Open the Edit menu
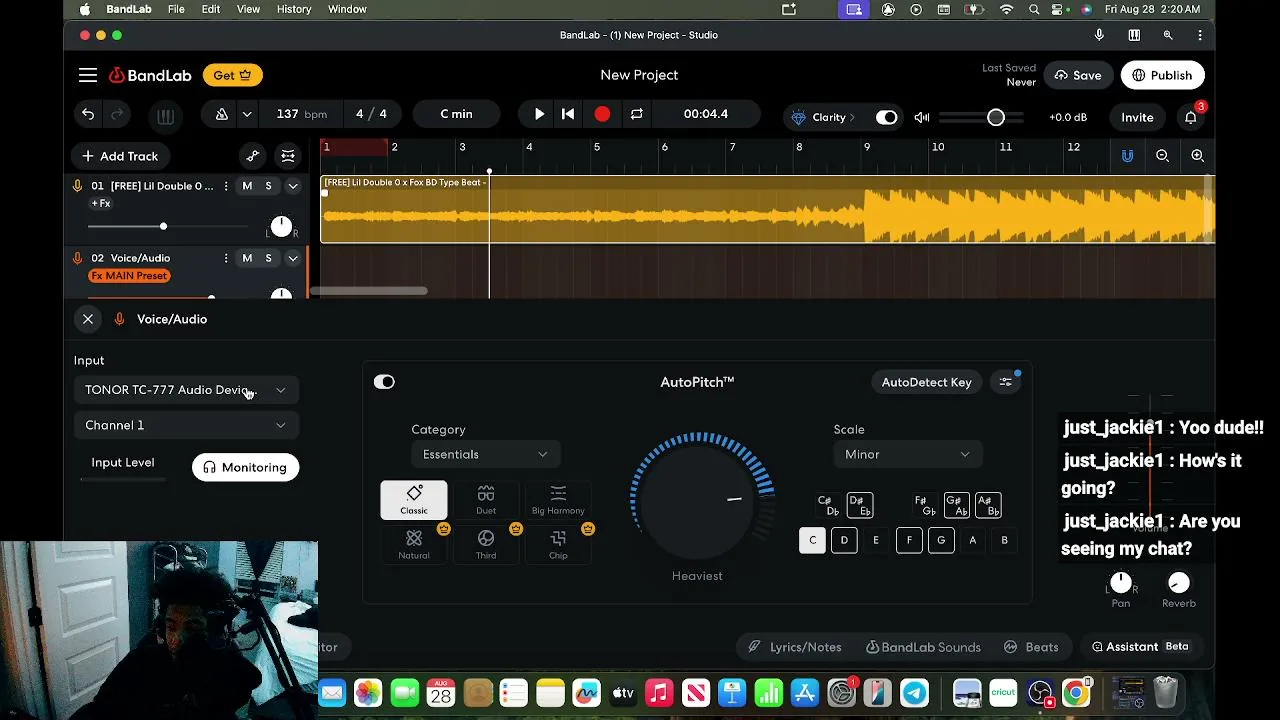The width and height of the screenshot is (1280, 720). coord(210,9)
